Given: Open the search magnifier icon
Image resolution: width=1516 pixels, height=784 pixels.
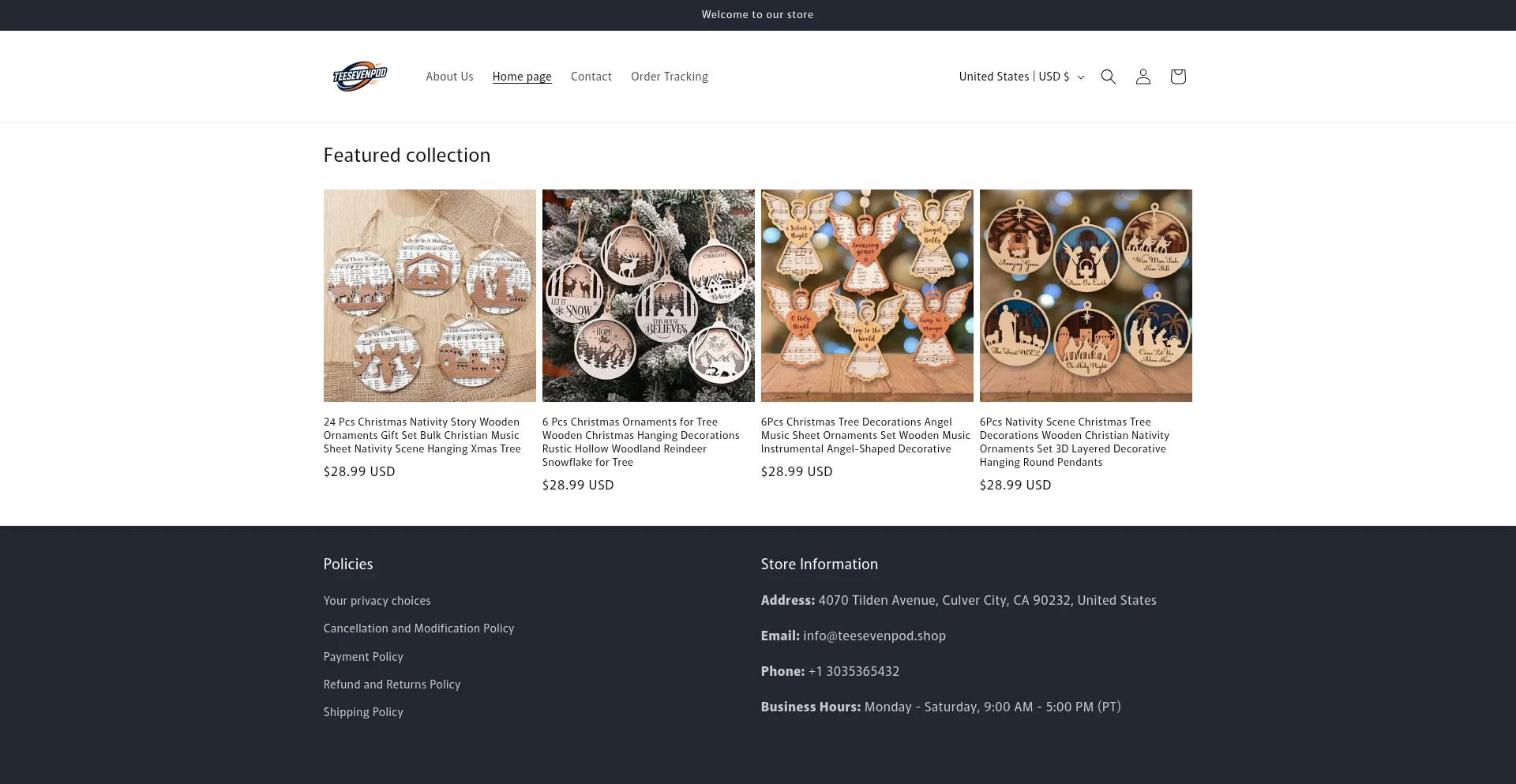Looking at the screenshot, I should click(x=1108, y=77).
